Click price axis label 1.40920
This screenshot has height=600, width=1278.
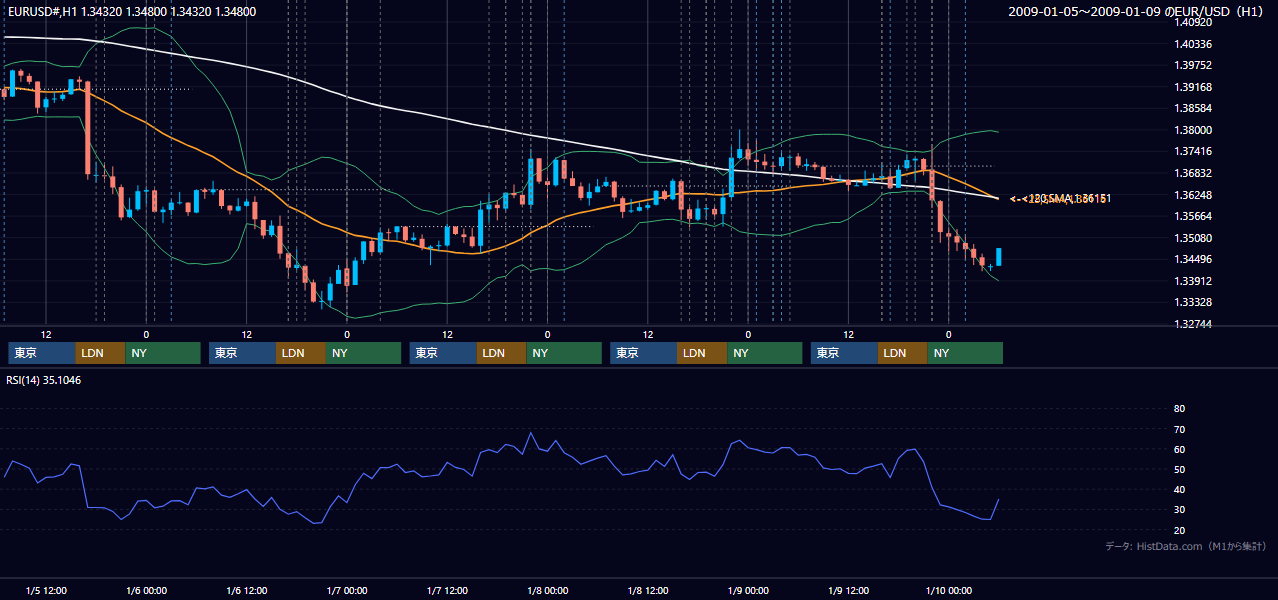[1193, 22]
